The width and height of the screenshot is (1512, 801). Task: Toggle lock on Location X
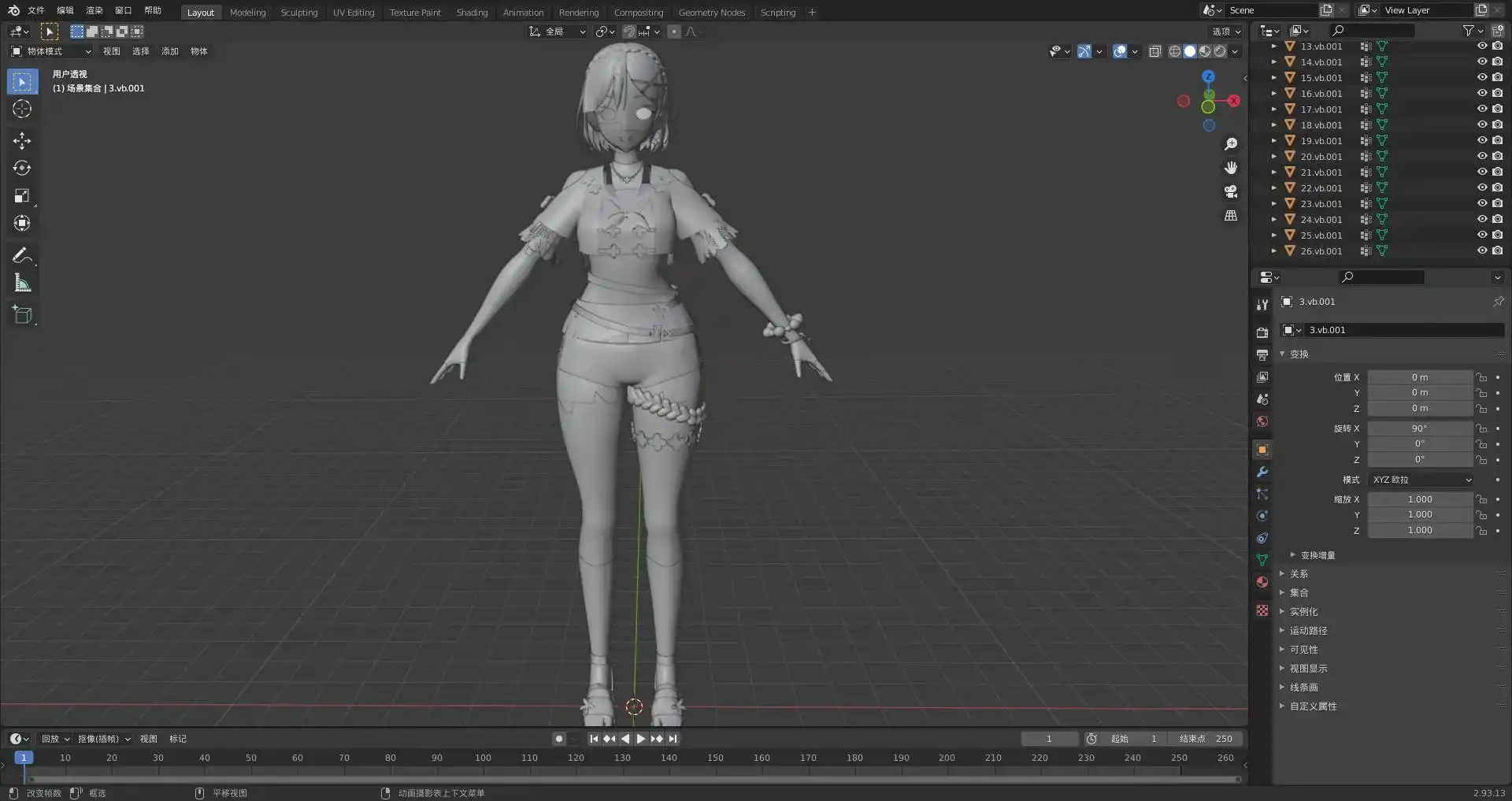coord(1481,377)
